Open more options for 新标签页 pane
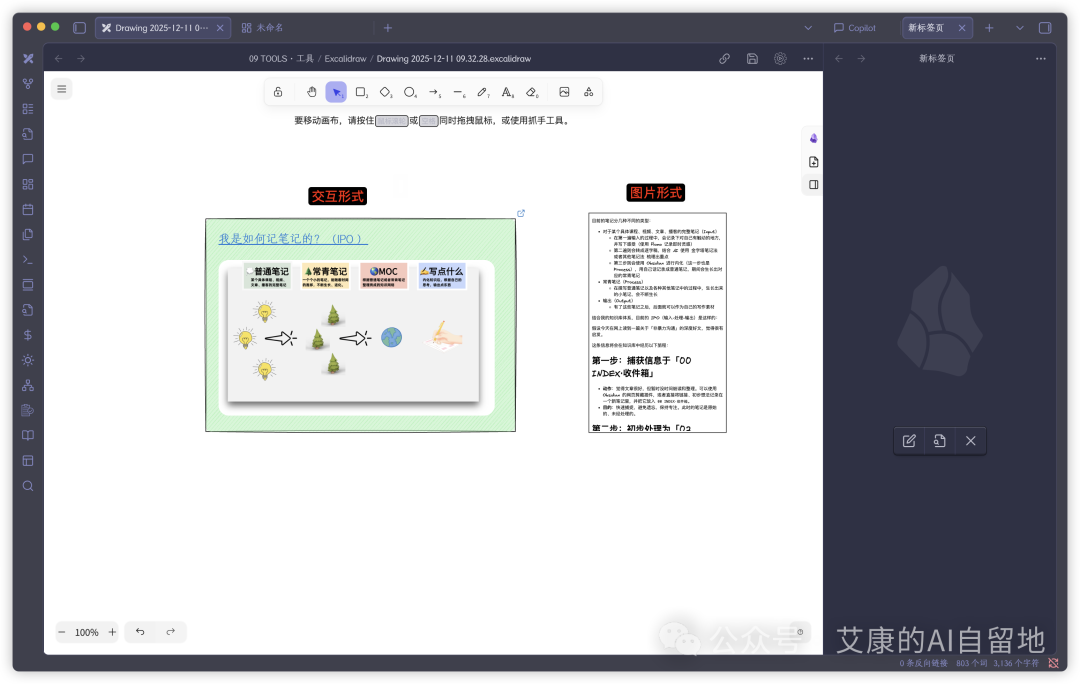Screen dimensions: 1080x684 pos(1041,59)
